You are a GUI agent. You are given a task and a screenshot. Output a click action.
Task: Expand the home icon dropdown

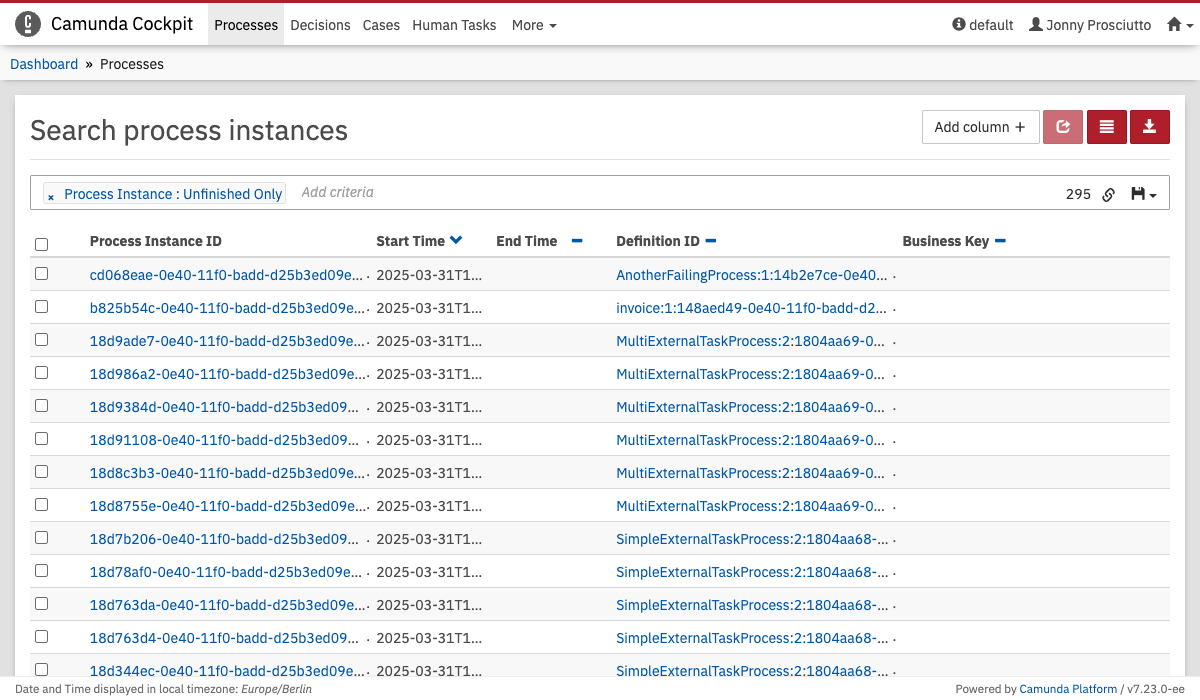(1180, 25)
